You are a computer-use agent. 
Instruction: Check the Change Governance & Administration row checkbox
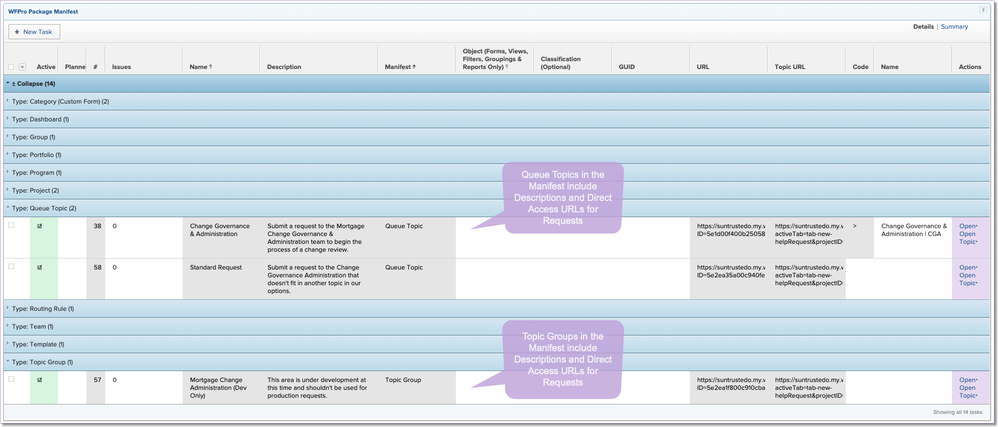coord(11,225)
